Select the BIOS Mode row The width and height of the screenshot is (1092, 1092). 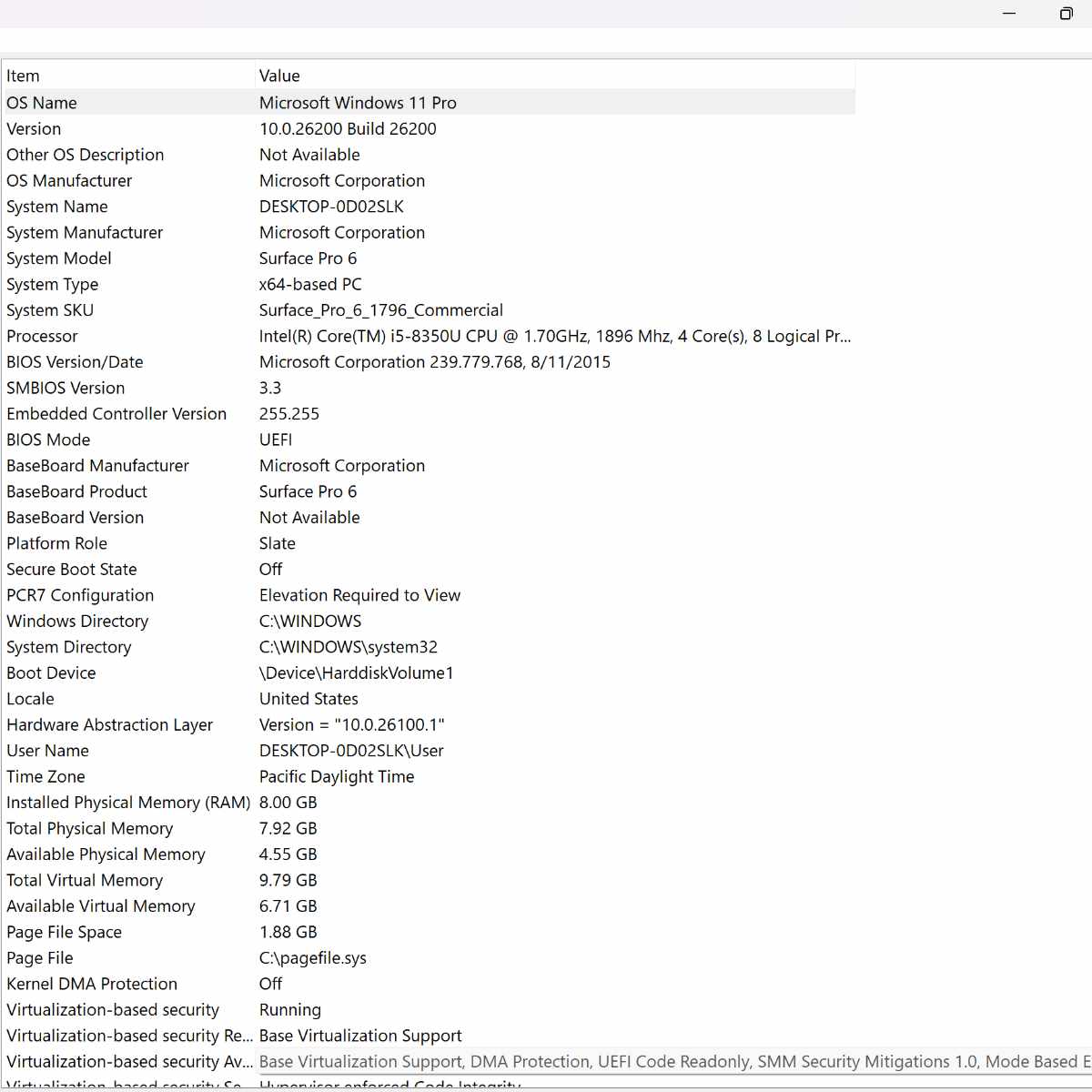[429, 440]
